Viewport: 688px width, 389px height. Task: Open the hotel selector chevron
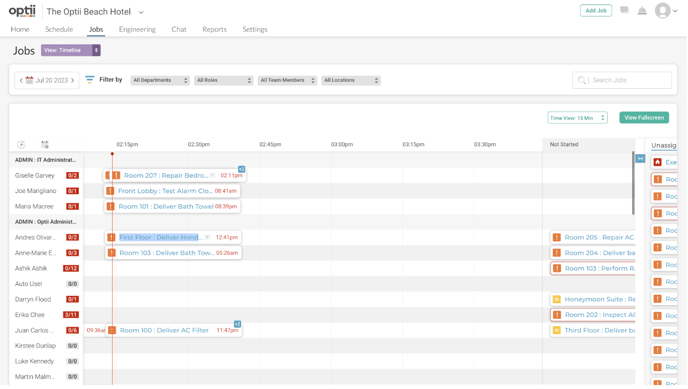pyautogui.click(x=141, y=12)
